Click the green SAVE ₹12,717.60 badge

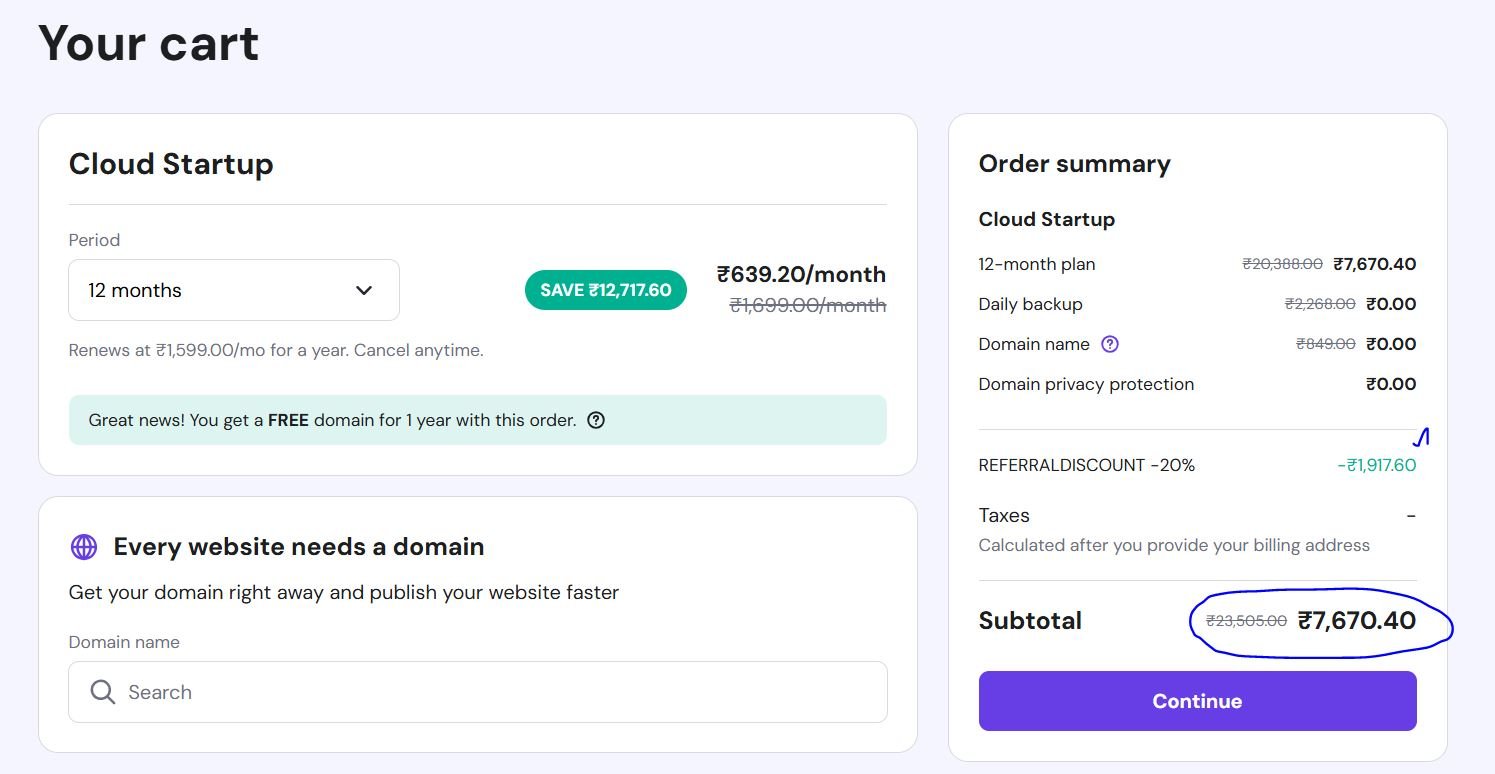(x=605, y=290)
